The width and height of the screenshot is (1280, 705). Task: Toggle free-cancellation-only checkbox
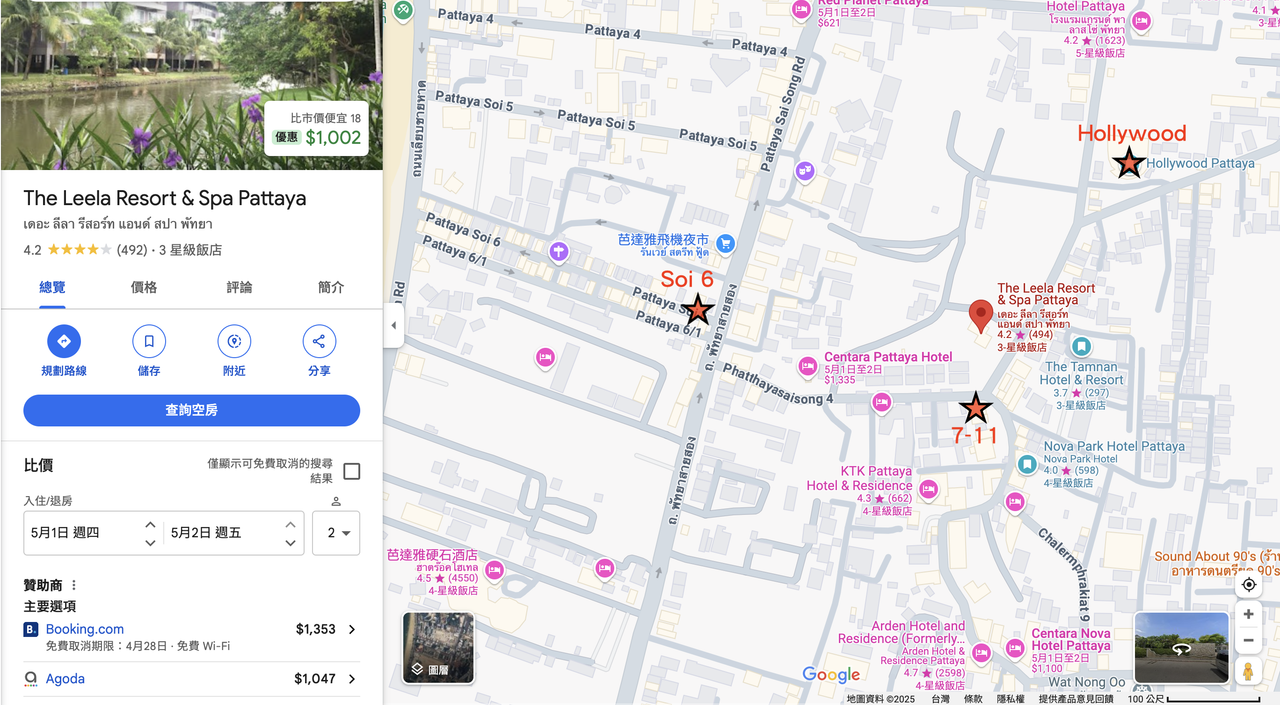[351, 471]
